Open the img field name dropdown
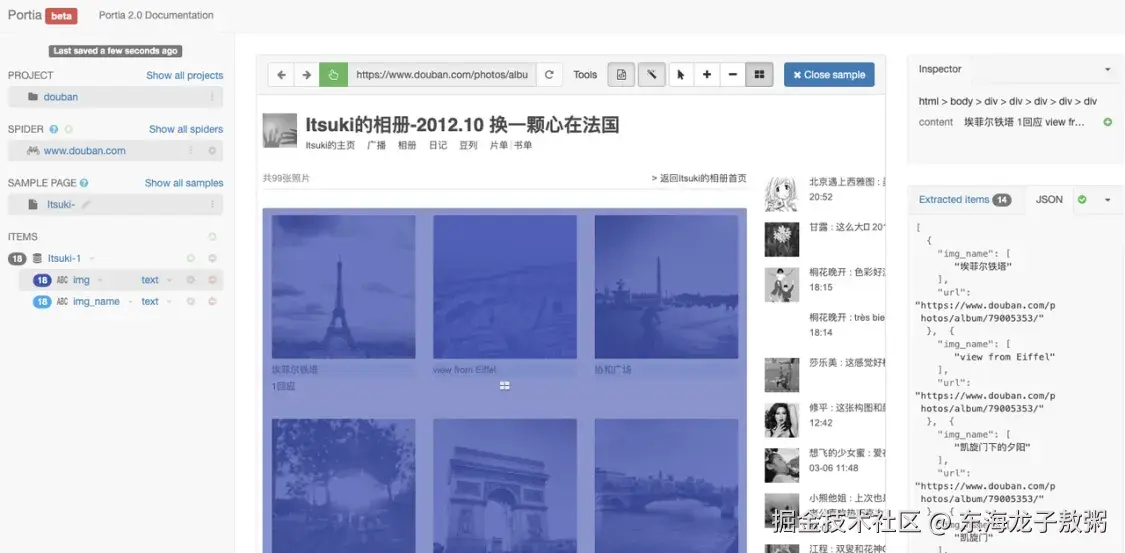 (100, 280)
